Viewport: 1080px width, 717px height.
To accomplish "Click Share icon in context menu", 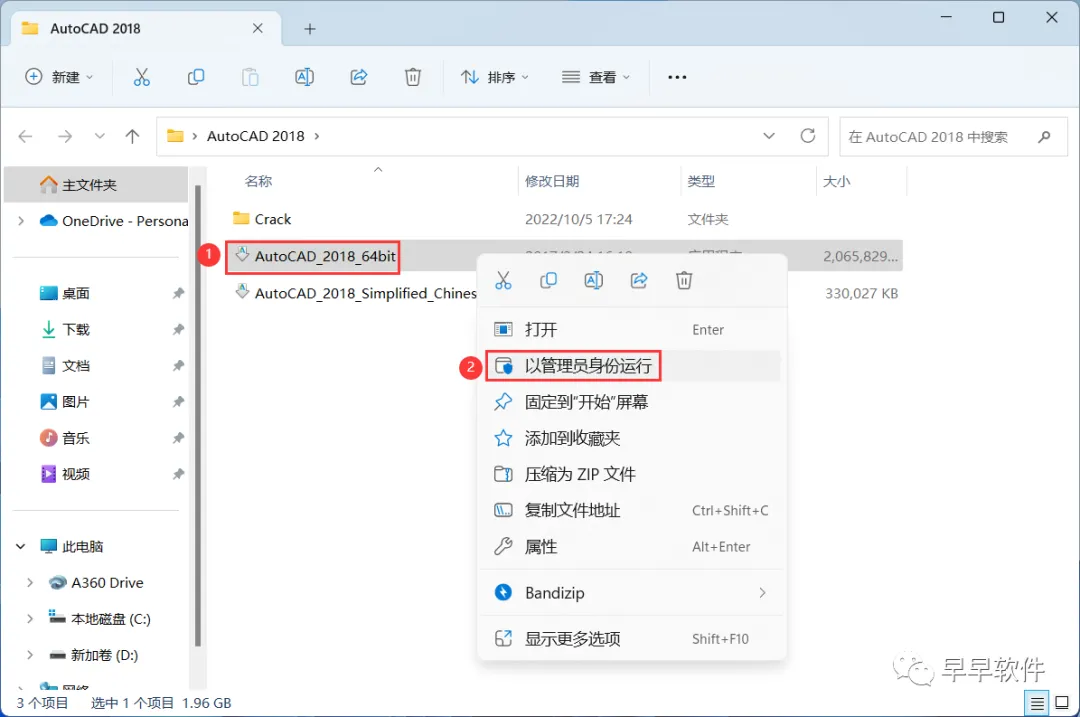I will (x=639, y=280).
